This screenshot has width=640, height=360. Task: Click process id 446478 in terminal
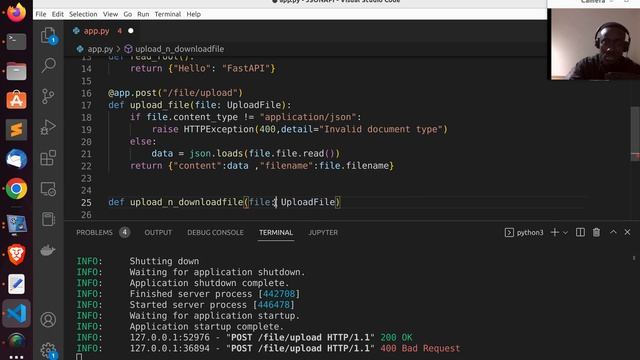click(x=276, y=305)
